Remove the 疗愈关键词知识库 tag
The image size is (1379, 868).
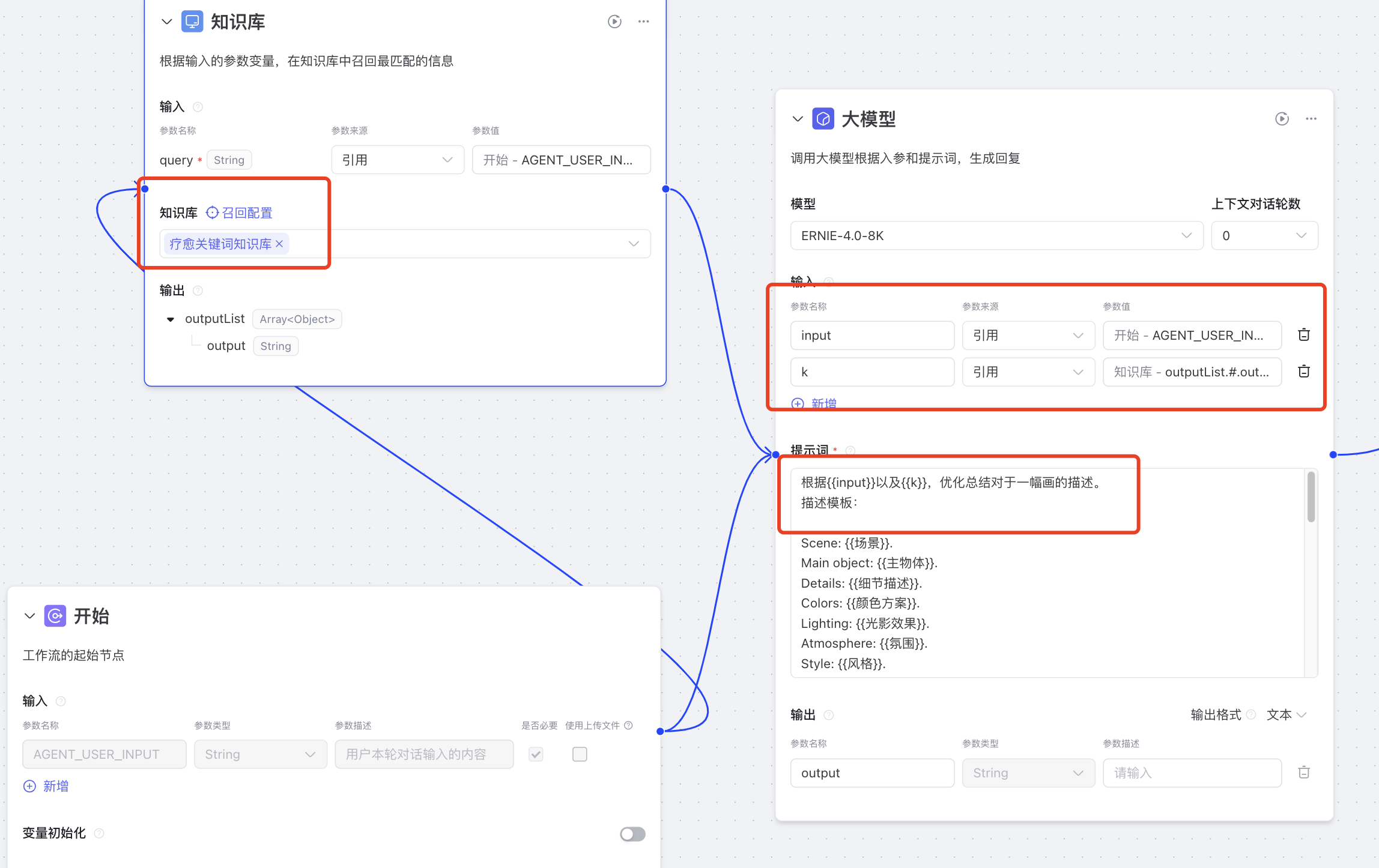click(x=279, y=244)
